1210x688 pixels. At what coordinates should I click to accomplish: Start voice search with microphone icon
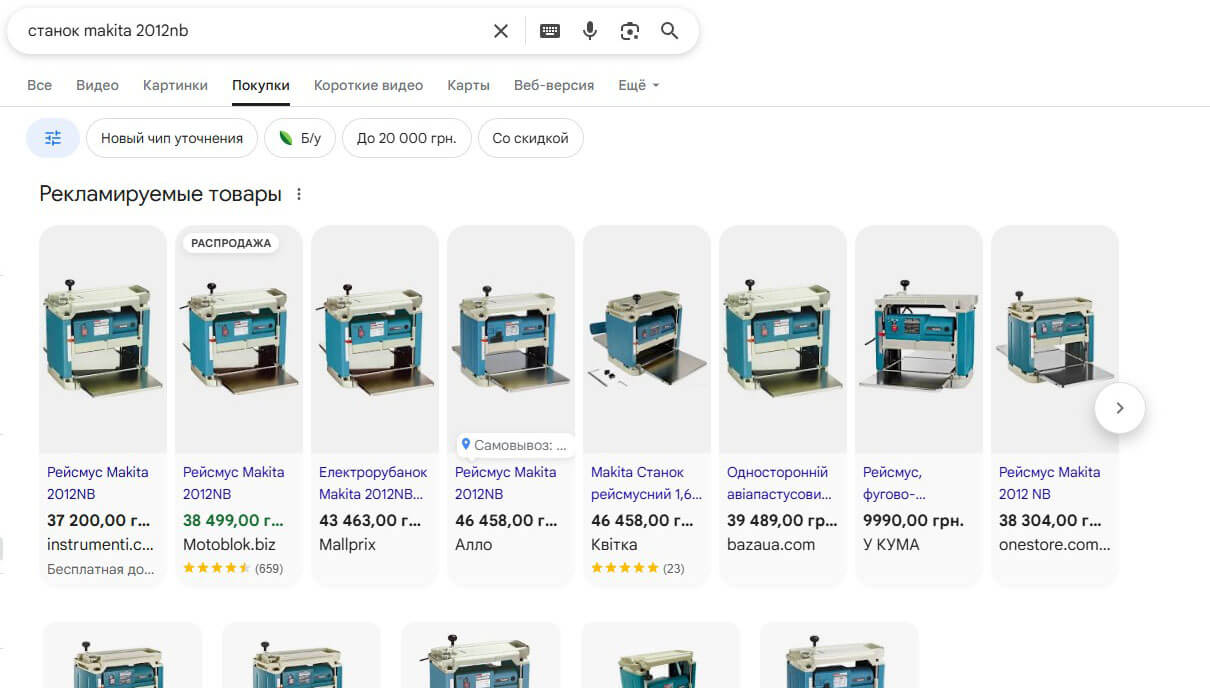point(590,31)
